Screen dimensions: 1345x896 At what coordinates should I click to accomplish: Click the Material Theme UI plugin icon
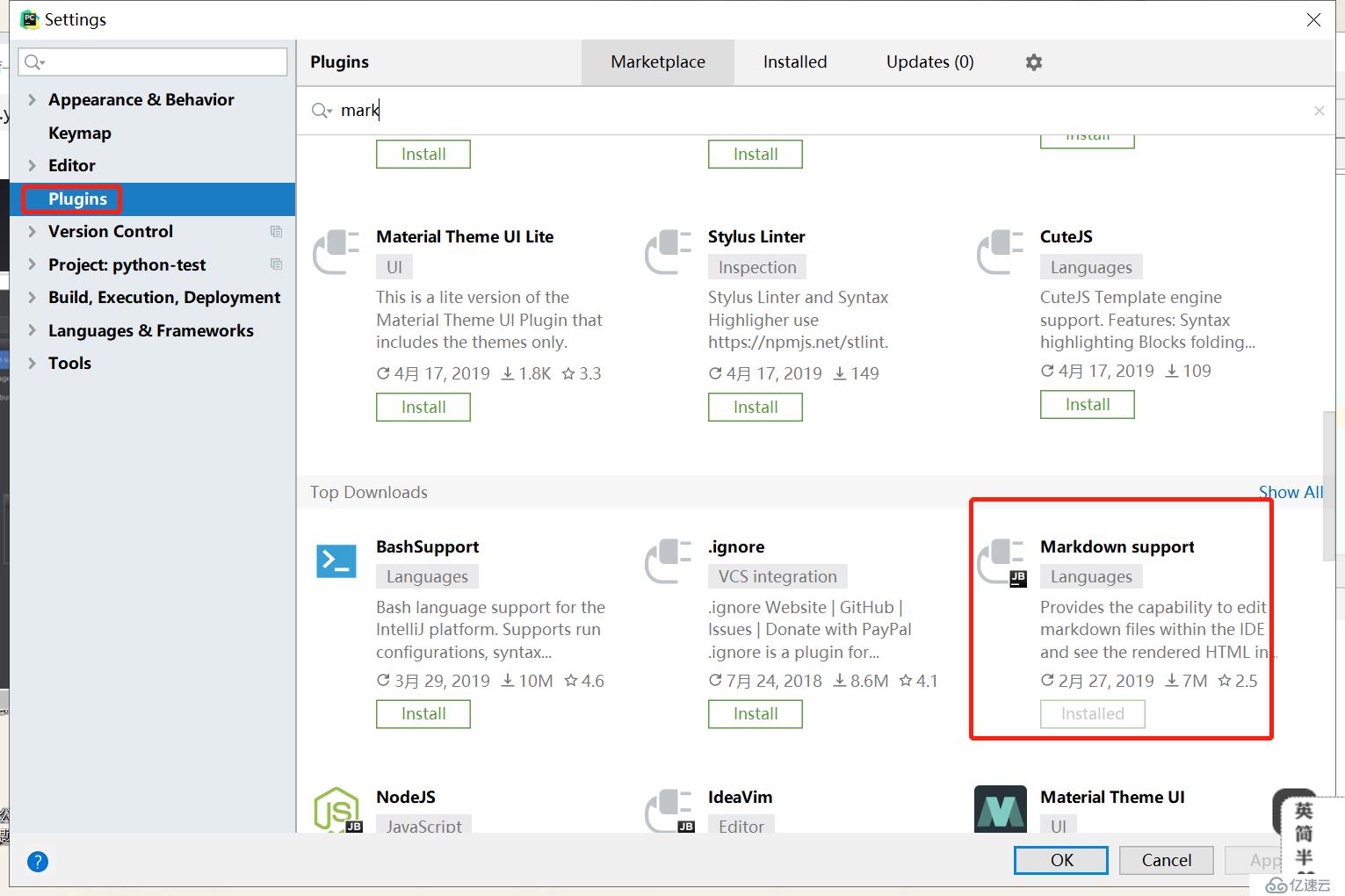tap(1001, 809)
